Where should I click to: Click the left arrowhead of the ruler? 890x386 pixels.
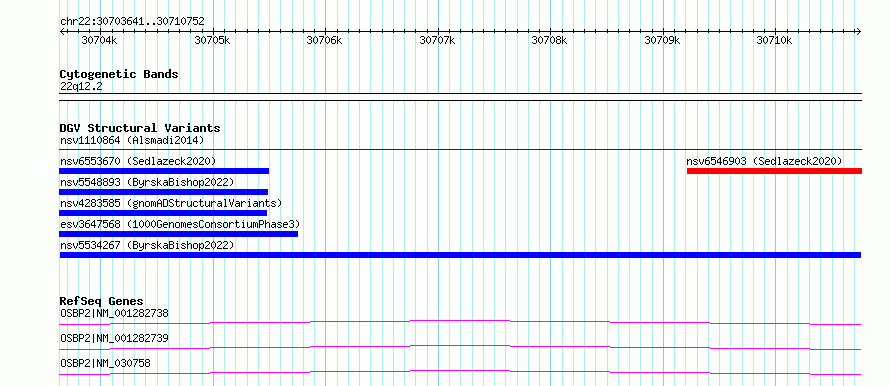(x=62, y=31)
